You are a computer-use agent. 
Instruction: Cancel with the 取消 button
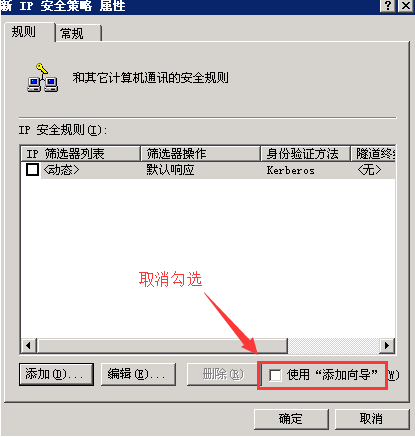click(x=372, y=419)
